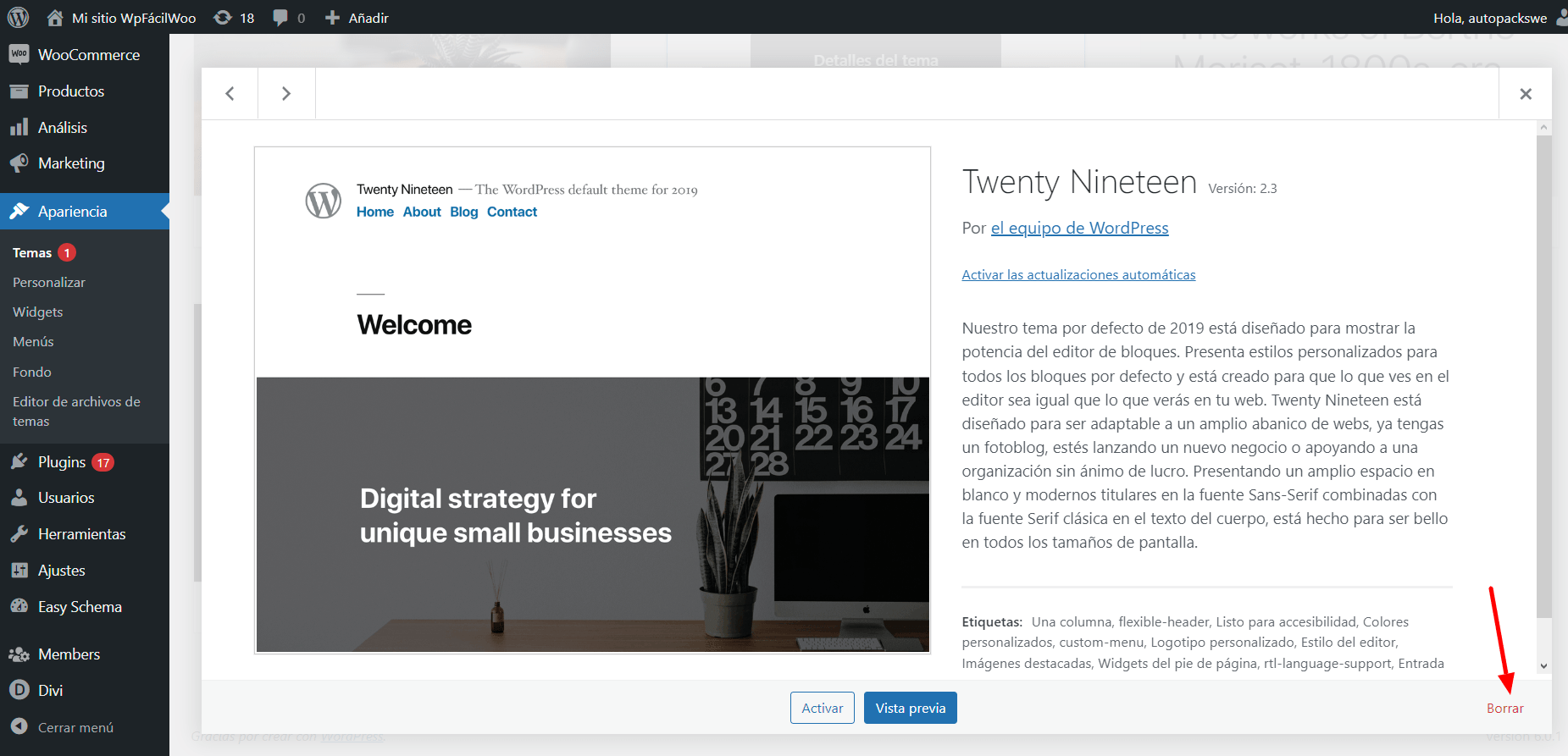Click the Twenty Nineteen title heading

[1079, 182]
